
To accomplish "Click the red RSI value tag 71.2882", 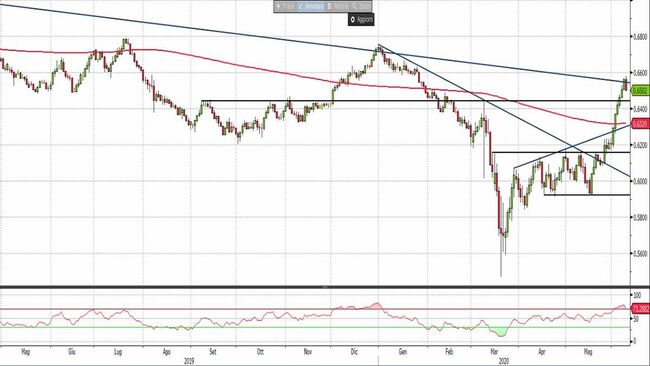I will [640, 309].
